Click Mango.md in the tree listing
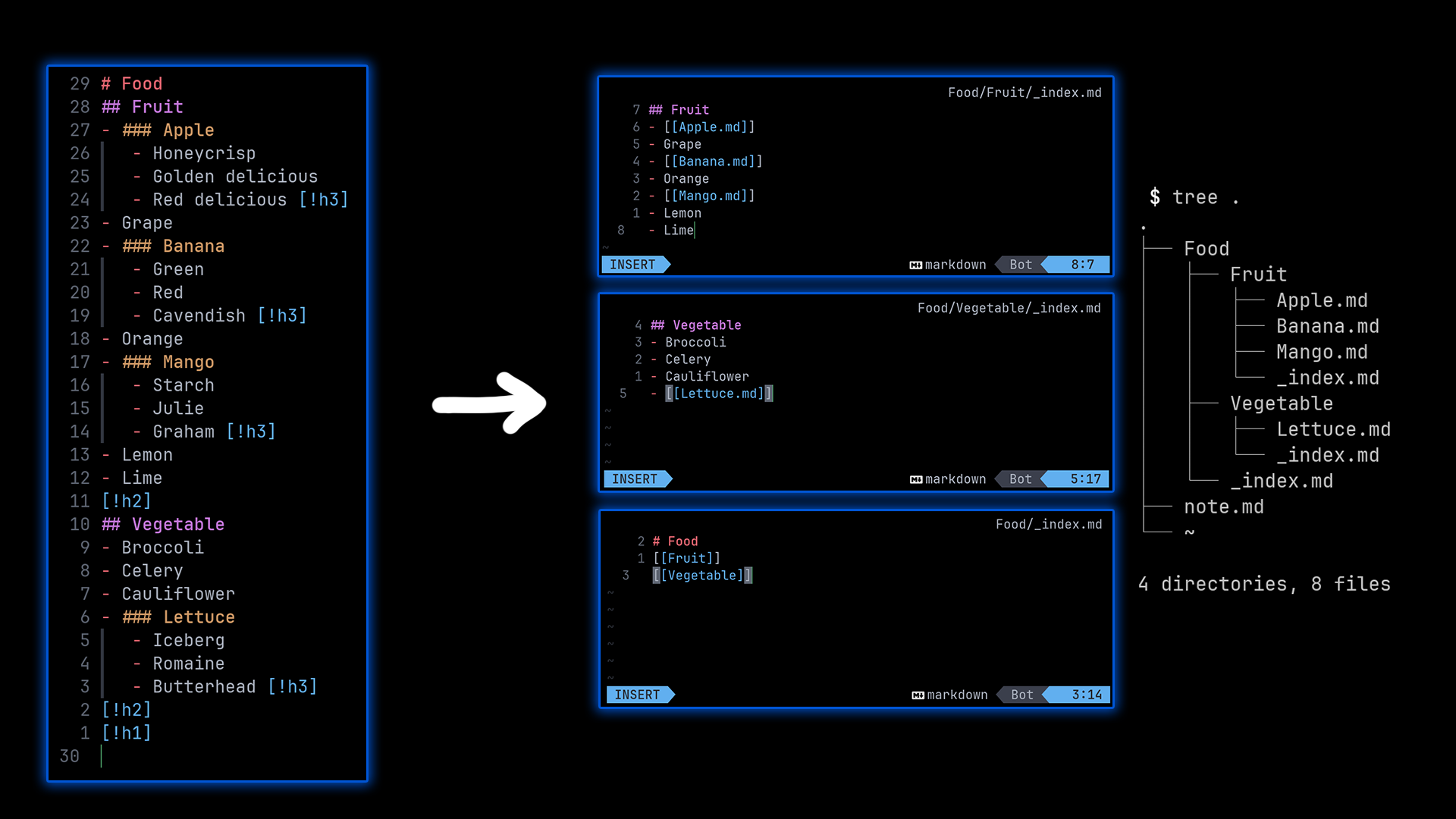1456x819 pixels. (1321, 352)
